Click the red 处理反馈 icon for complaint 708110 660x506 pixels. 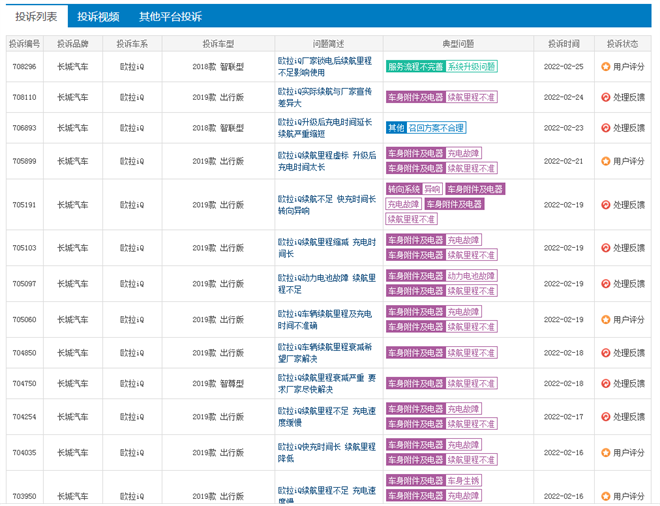pos(606,97)
